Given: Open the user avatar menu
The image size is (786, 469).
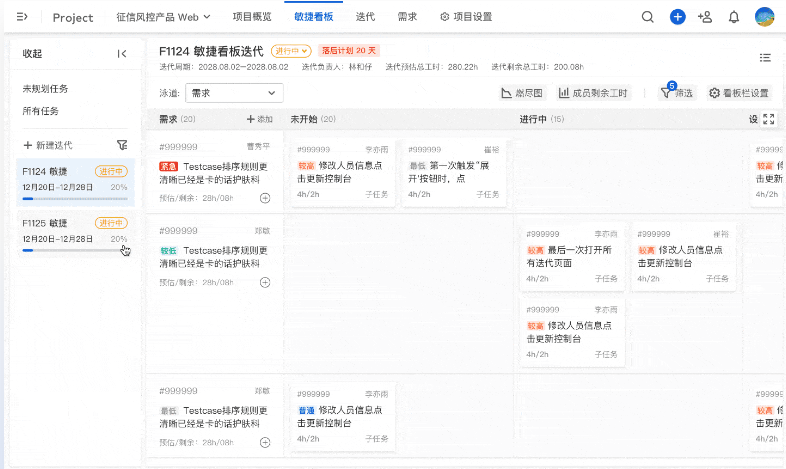Looking at the screenshot, I should click(x=764, y=17).
